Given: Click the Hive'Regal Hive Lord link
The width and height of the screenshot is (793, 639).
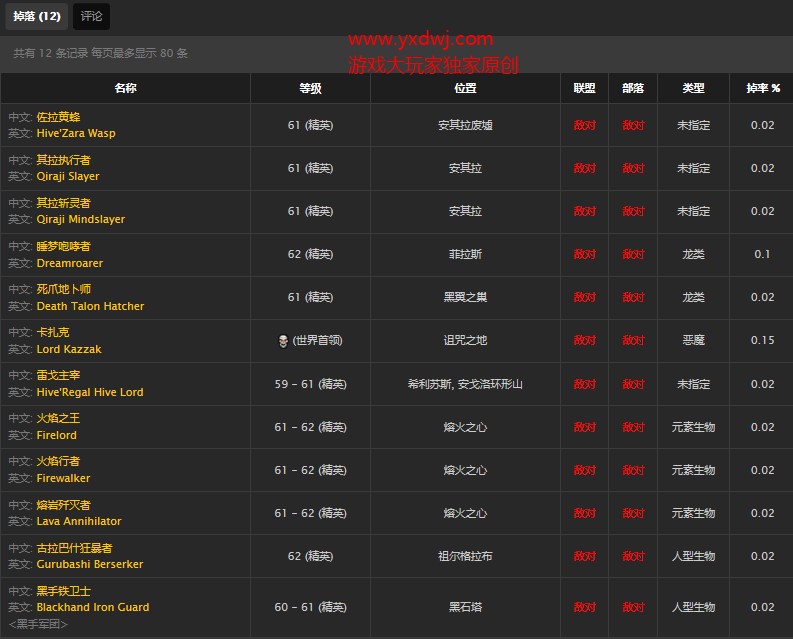Looking at the screenshot, I should pos(90,392).
